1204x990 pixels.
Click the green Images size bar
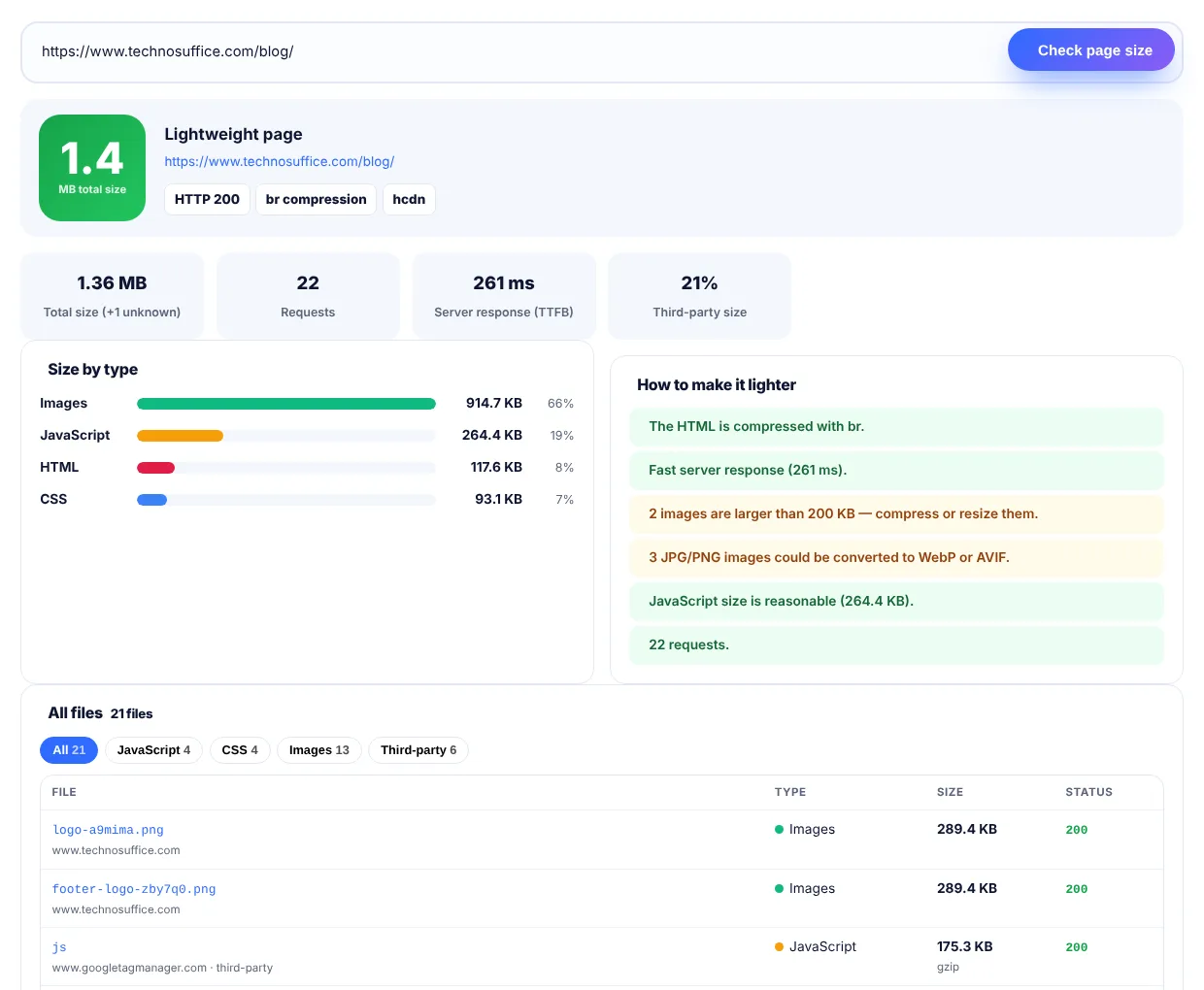tap(286, 404)
